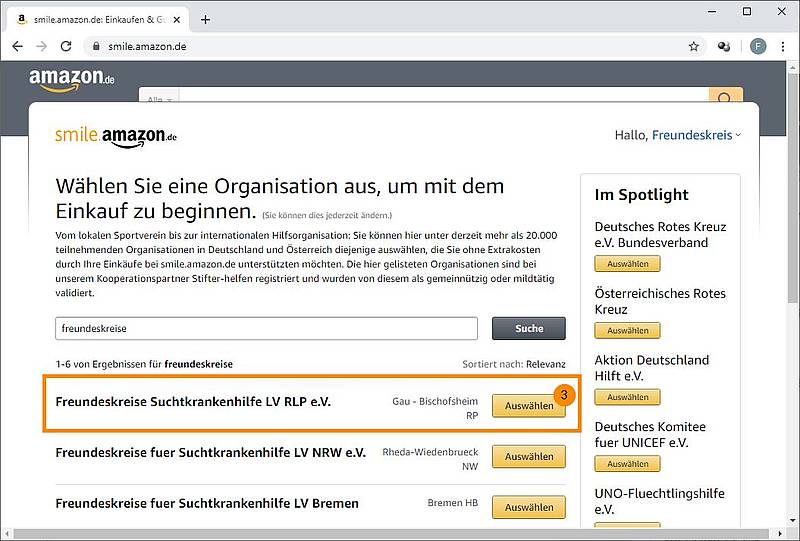Screen dimensions: 800x541
Task: Click Freundeskreise fuer Suchtkrankenhilfe LV Bremen name
Action: [x=207, y=503]
